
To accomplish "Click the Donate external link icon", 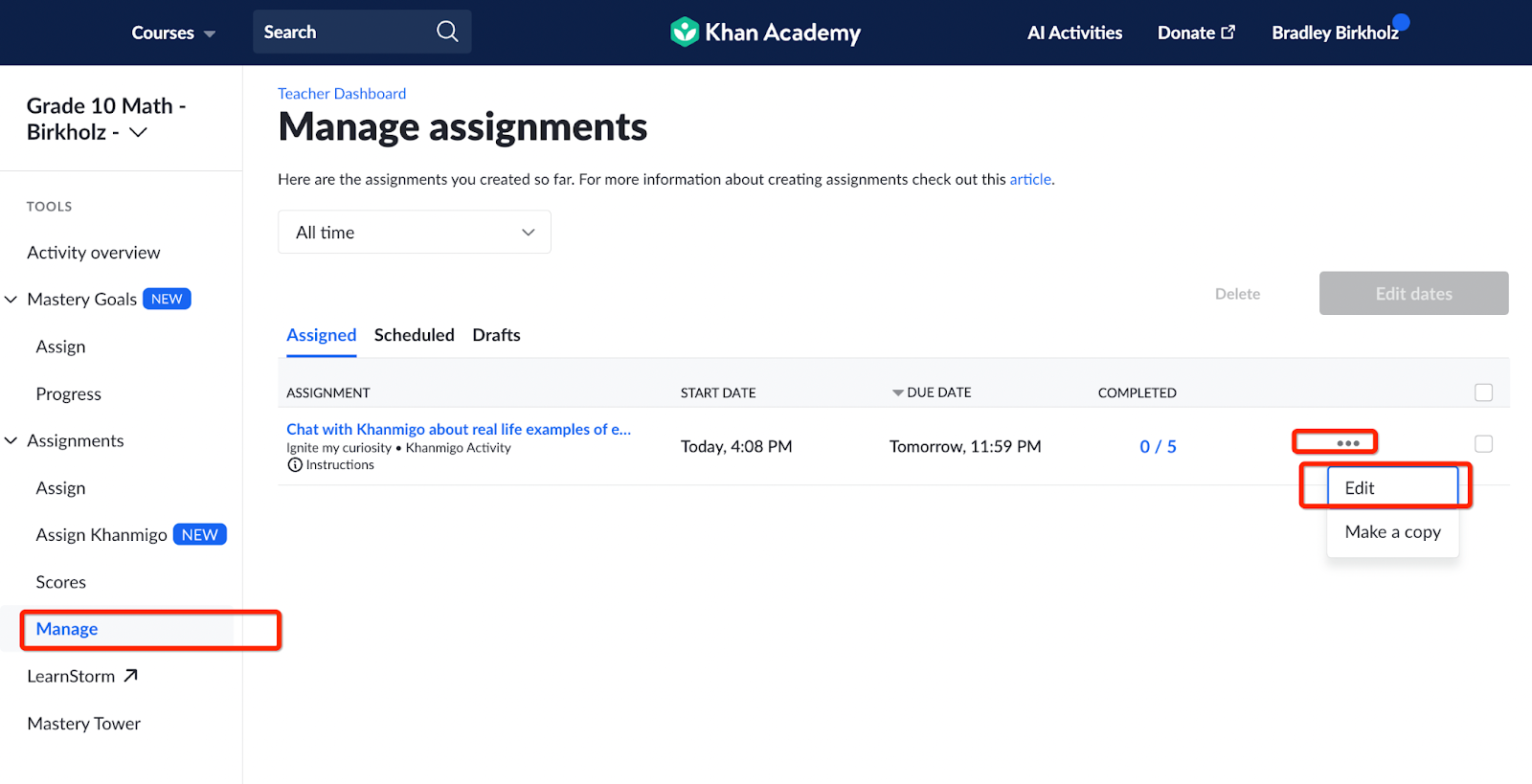I will pyautogui.click(x=1228, y=33).
